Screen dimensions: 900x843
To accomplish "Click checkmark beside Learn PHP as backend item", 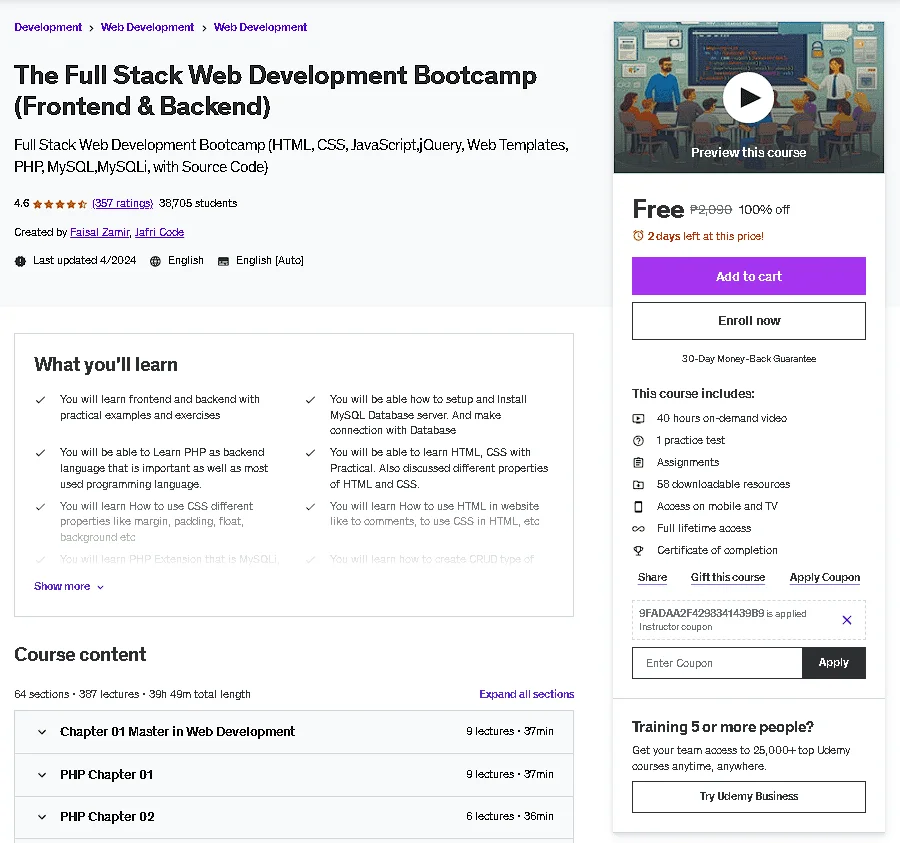I will point(40,453).
